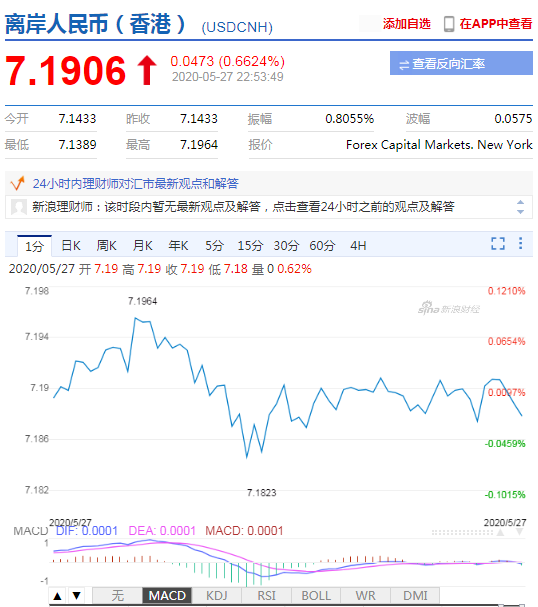The image size is (538, 607).
Task: Switch to the 60分 chart tab
Action: (x=322, y=245)
